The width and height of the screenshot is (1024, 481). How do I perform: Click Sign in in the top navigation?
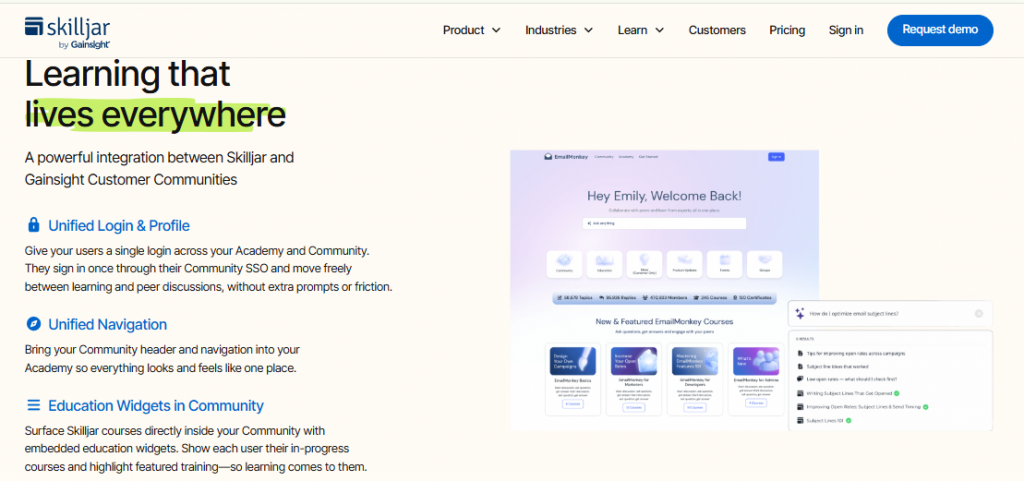pyautogui.click(x=846, y=30)
